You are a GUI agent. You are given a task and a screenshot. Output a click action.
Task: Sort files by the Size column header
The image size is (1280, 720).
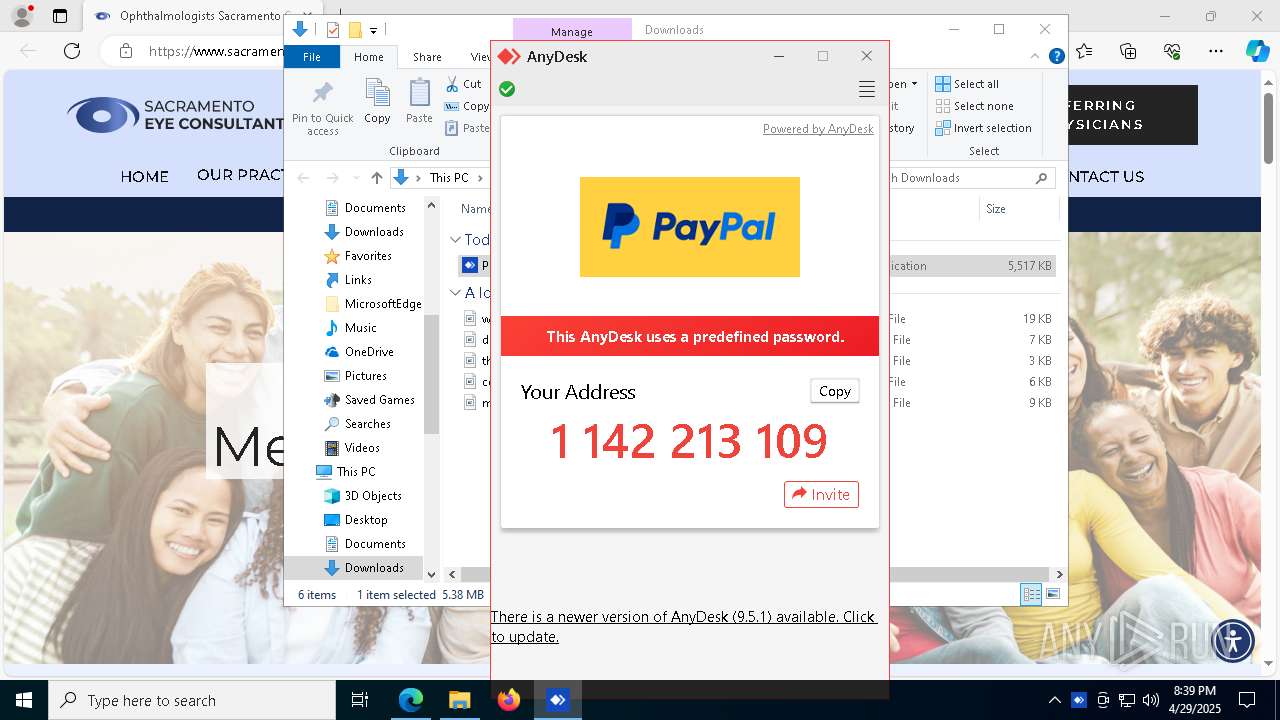tap(996, 209)
